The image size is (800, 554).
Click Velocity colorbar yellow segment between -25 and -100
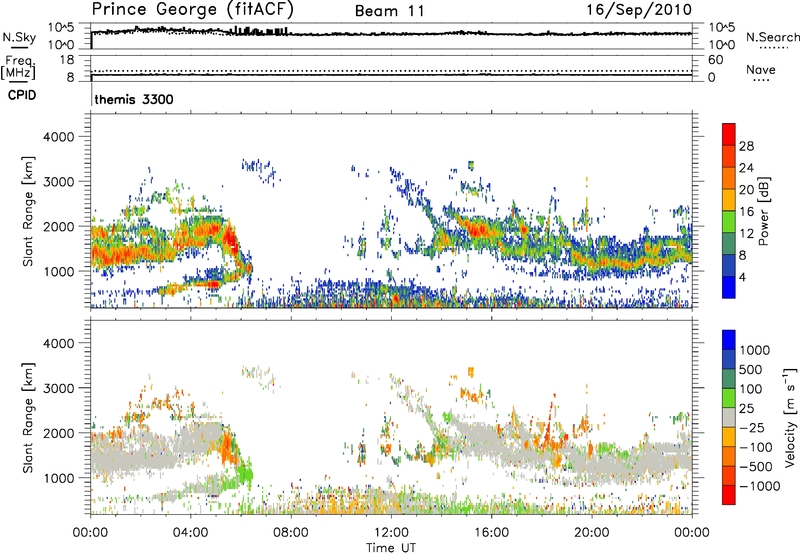tap(729, 437)
